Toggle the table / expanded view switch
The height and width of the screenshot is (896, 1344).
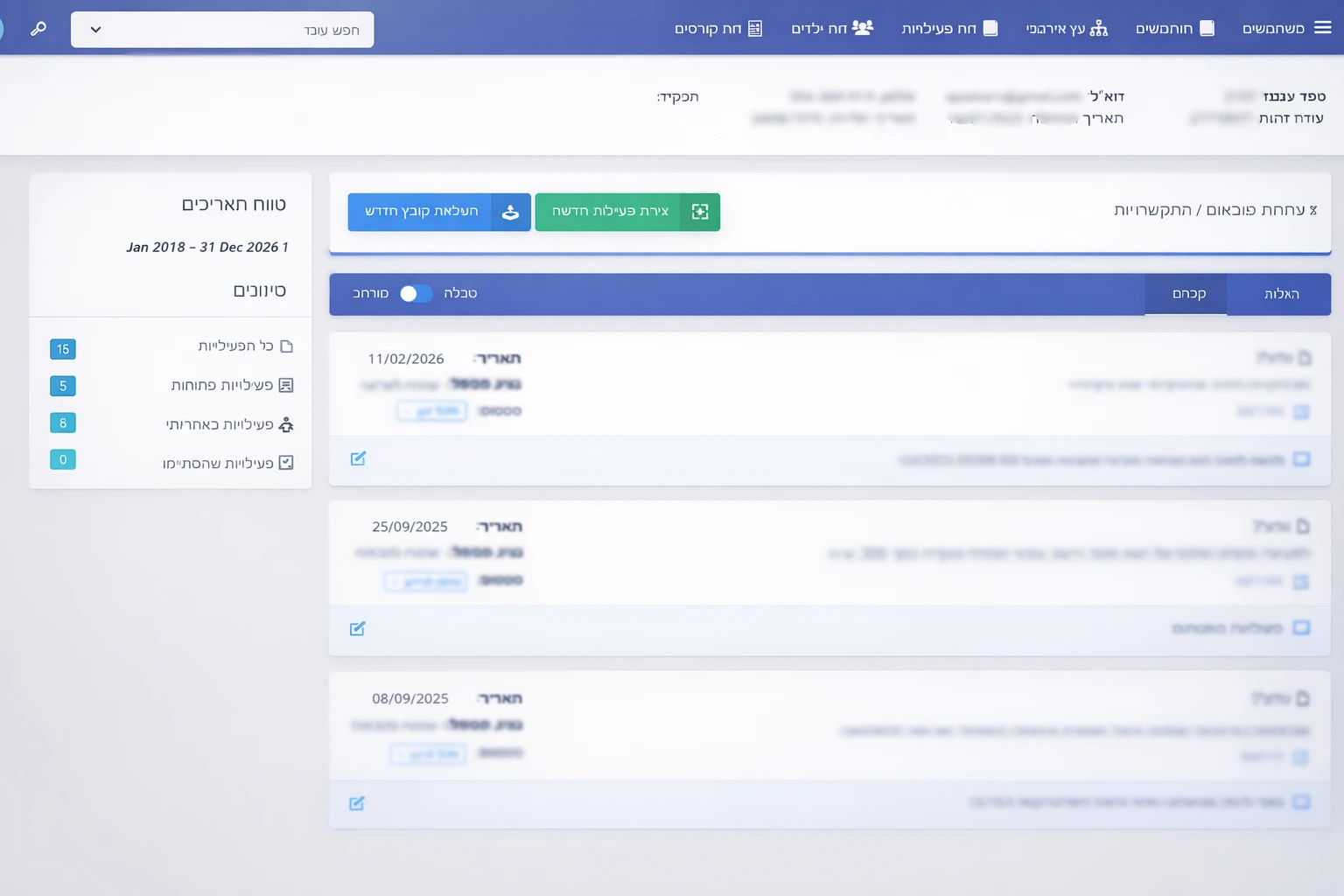416,294
